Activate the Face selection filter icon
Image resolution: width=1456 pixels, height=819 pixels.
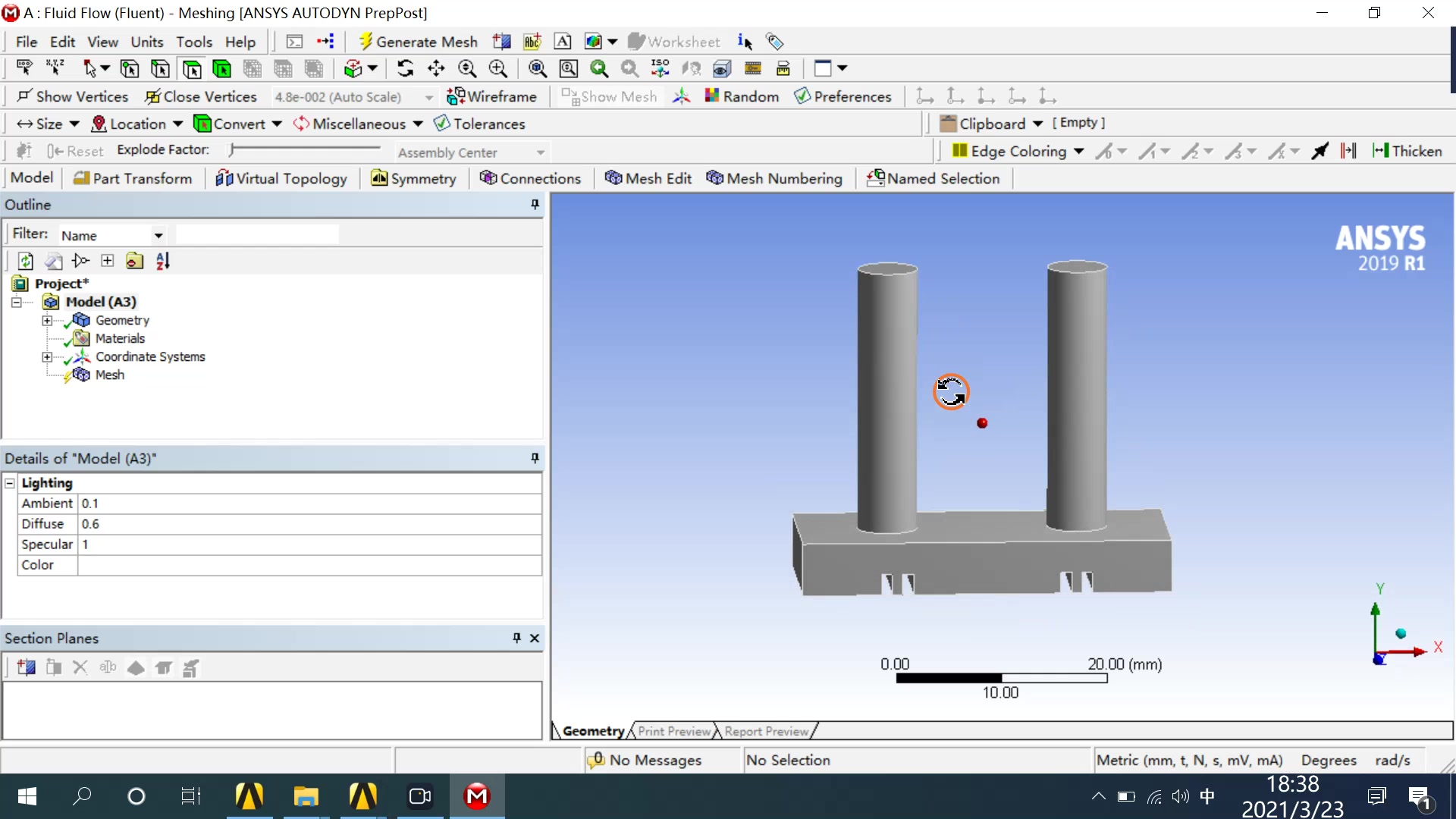coord(192,69)
